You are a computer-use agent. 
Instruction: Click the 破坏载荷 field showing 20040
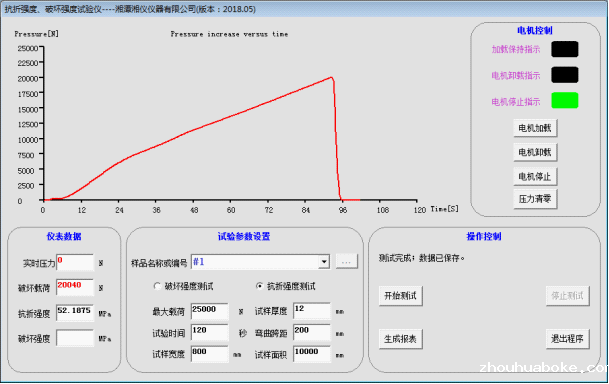[75, 287]
